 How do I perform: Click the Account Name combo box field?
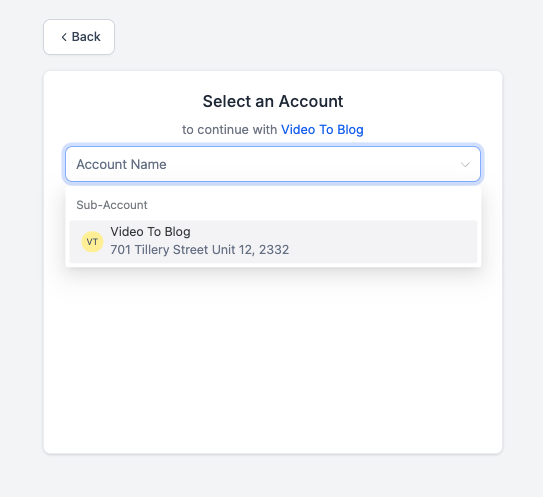coord(273,164)
